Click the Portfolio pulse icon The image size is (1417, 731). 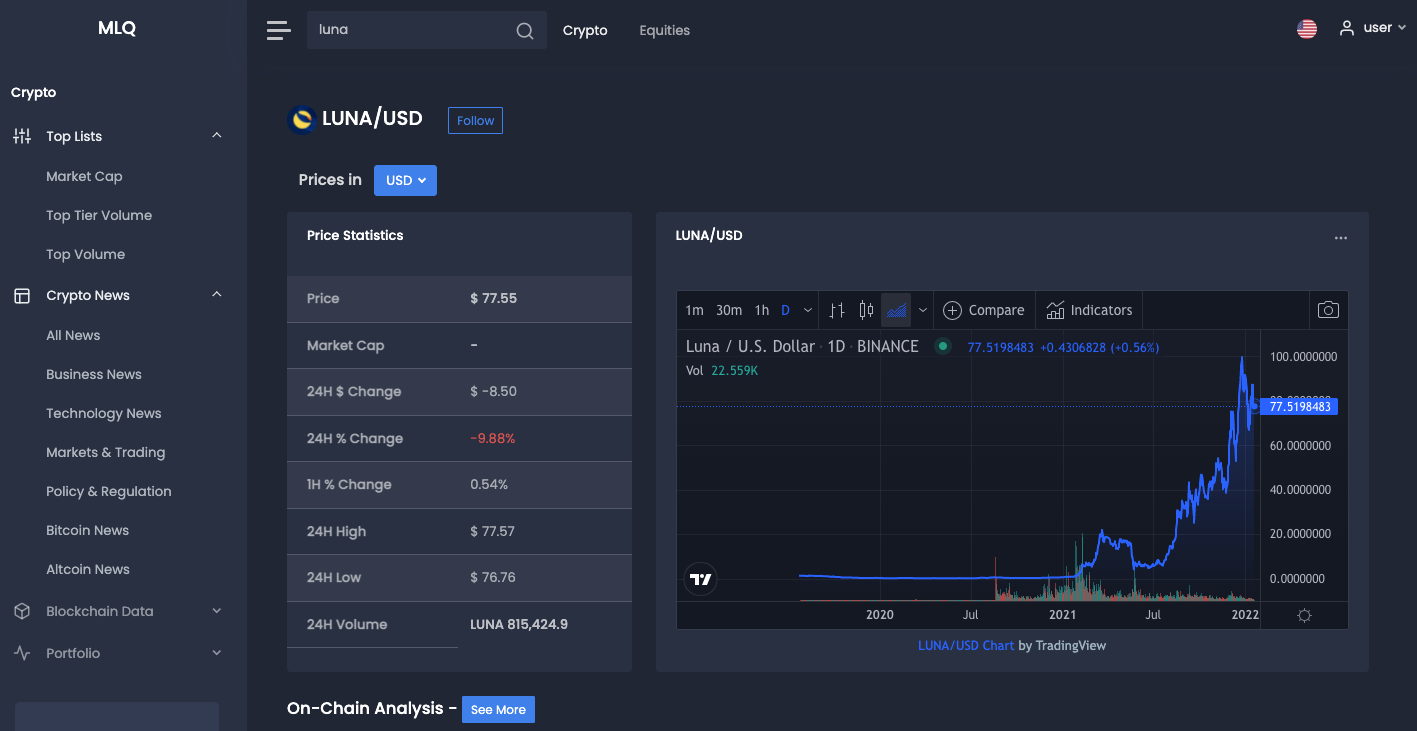pyautogui.click(x=22, y=653)
